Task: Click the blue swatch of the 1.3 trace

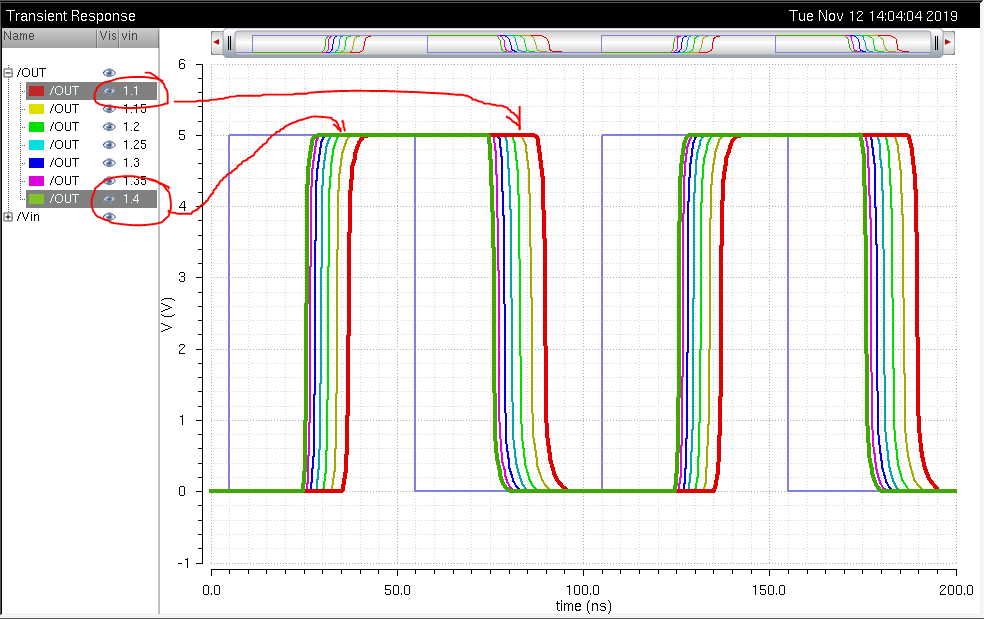Action: point(36,163)
